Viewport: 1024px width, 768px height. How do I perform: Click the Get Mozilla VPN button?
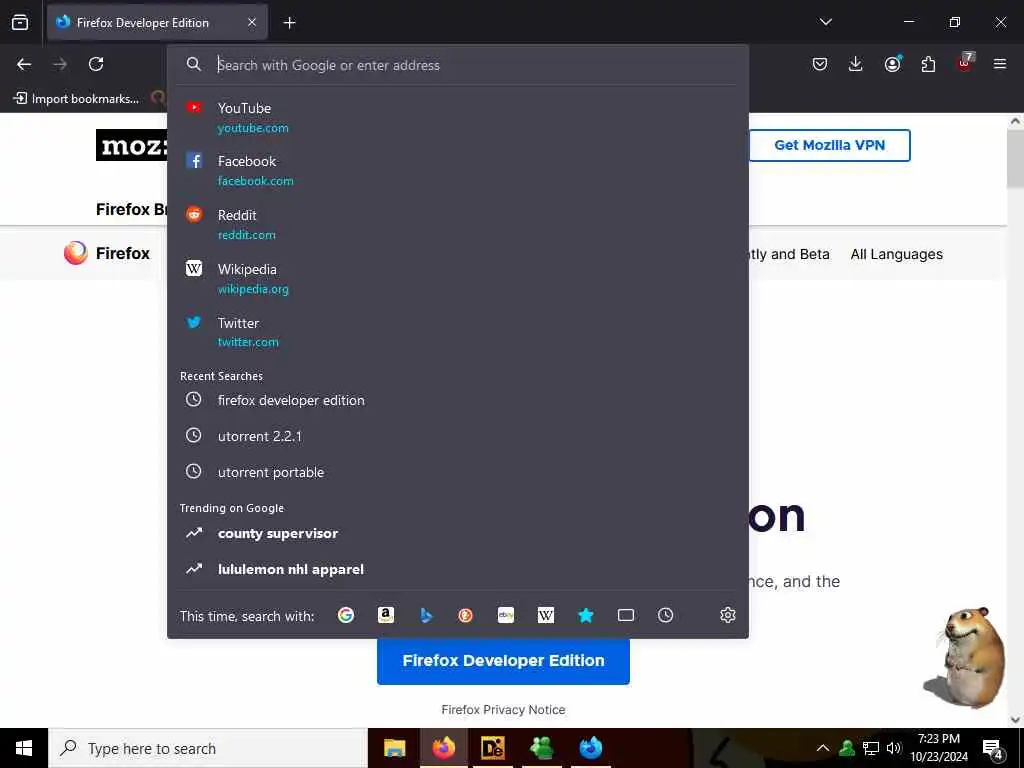click(829, 145)
